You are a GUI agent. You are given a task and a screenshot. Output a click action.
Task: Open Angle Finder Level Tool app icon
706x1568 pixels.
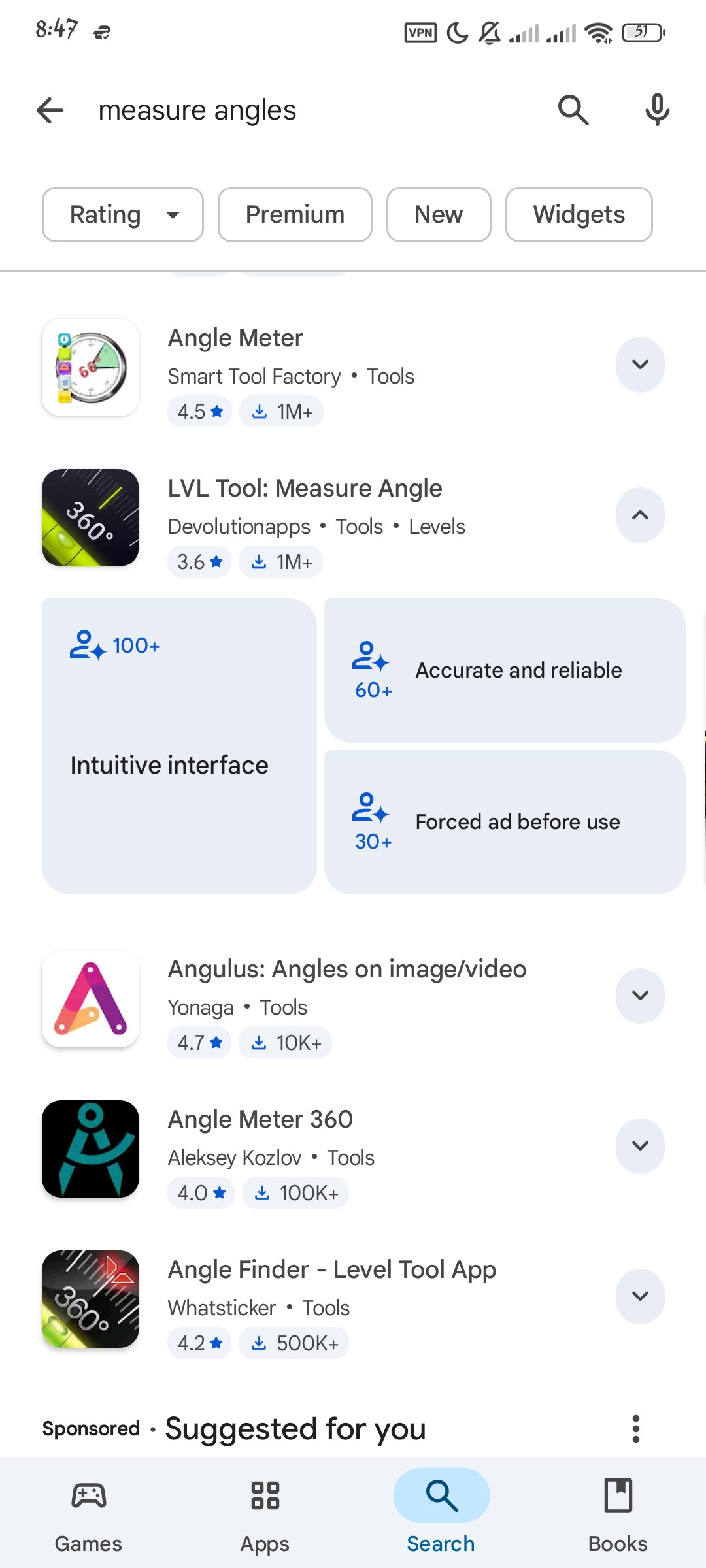click(x=91, y=1299)
